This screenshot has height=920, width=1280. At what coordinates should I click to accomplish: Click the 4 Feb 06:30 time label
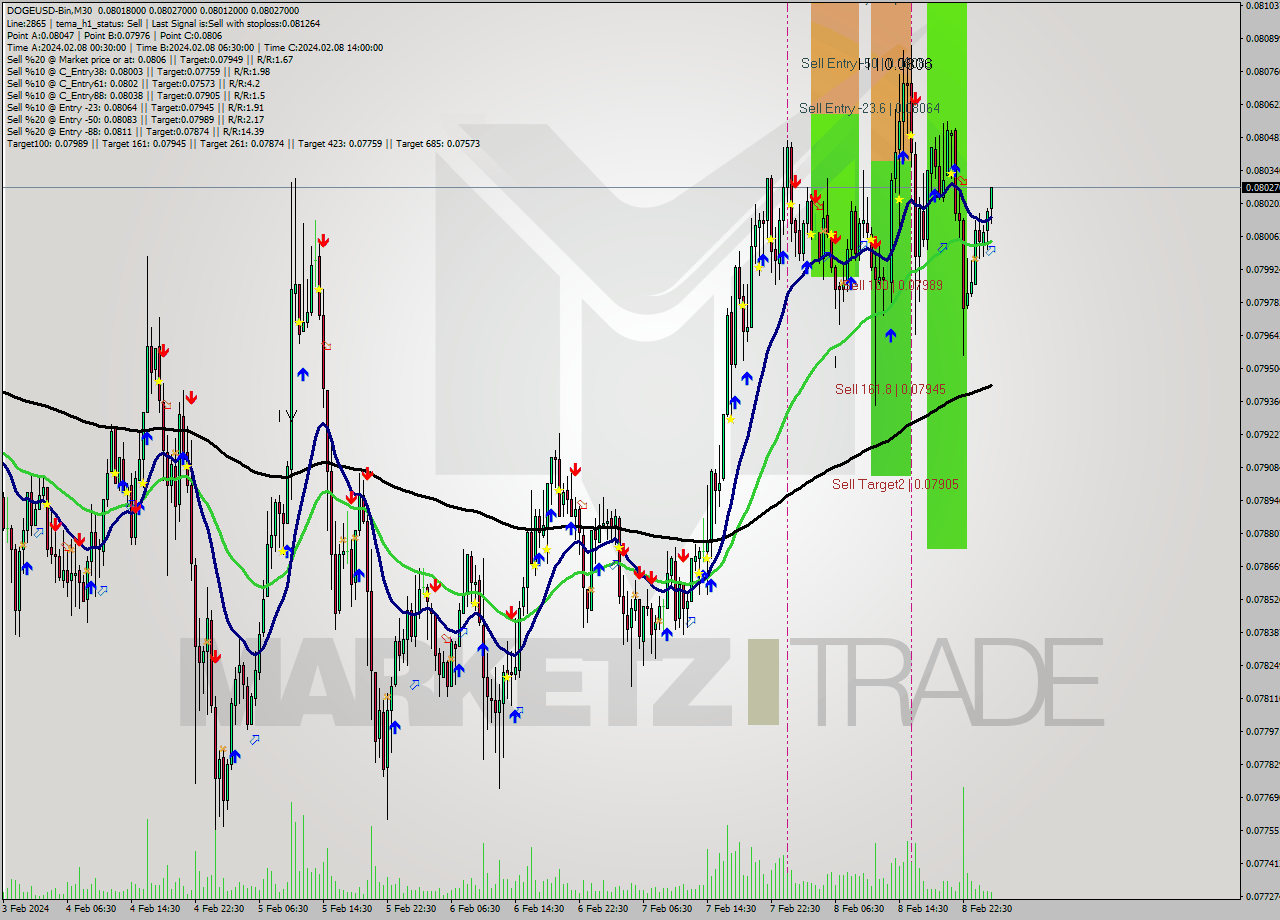(90, 909)
